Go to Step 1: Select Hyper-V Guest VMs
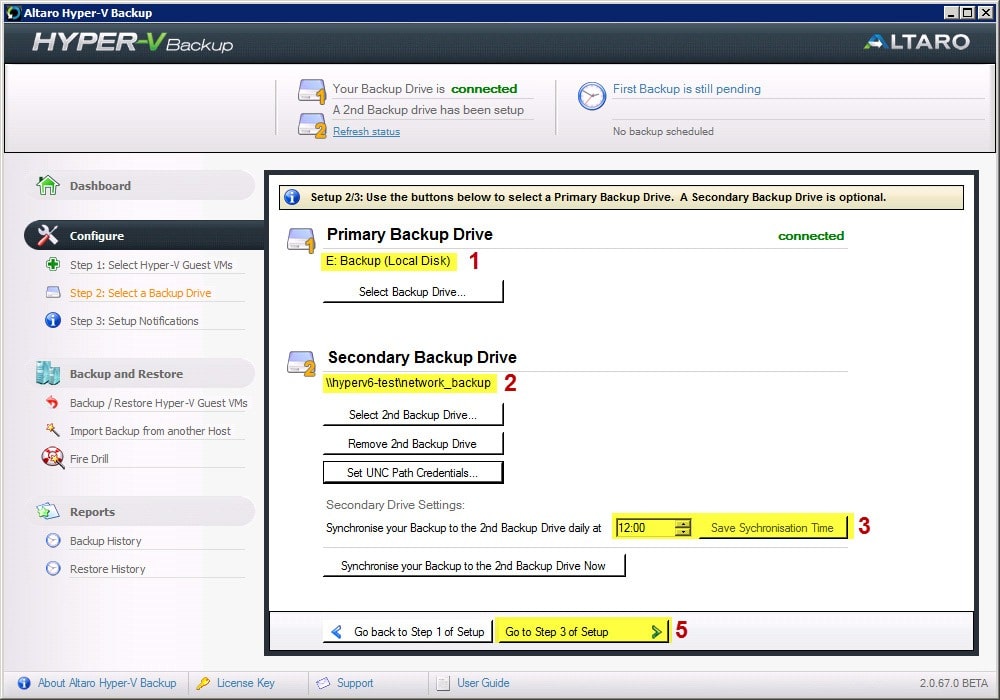Viewport: 1000px width, 700px height. coord(151,265)
